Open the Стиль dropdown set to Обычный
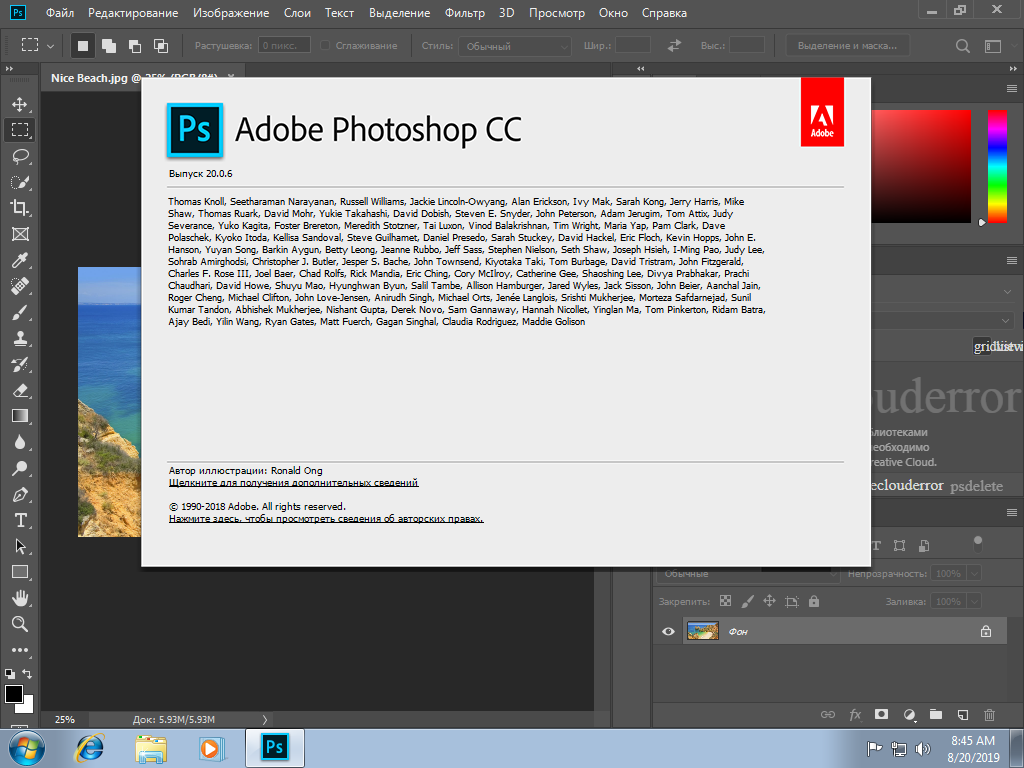This screenshot has width=1024, height=768. pyautogui.click(x=514, y=46)
